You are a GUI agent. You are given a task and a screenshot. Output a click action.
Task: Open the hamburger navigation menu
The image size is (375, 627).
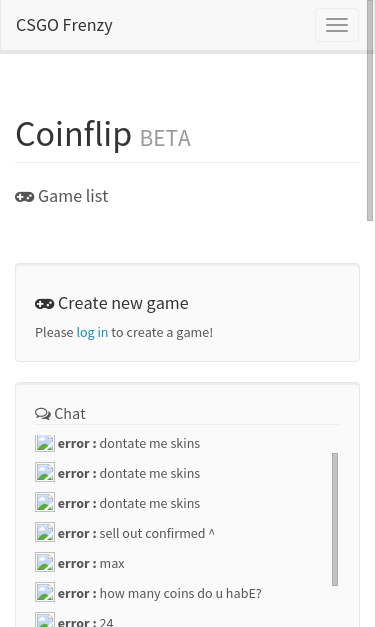[337, 25]
